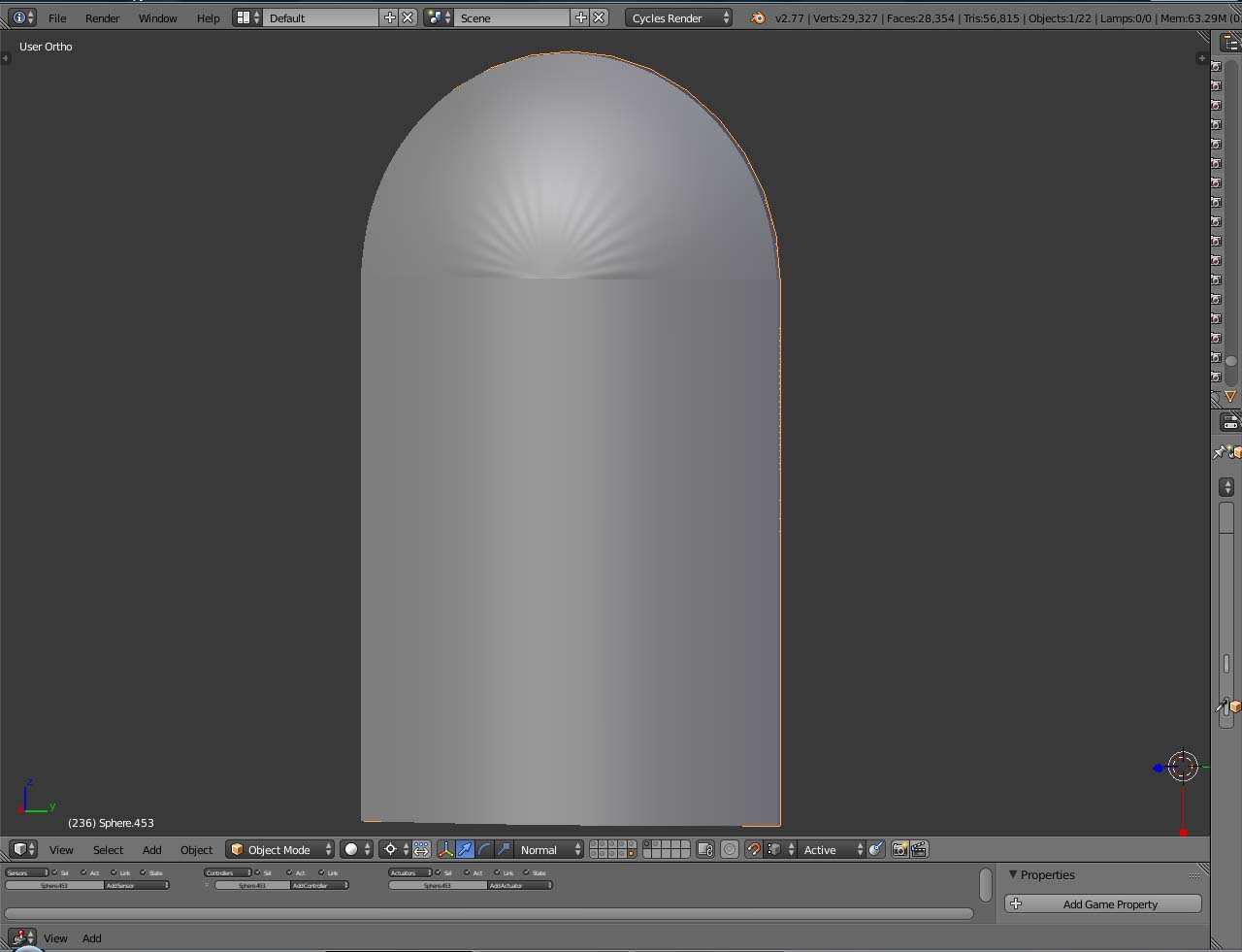Open the Actuators header dropdown
Viewport: 1242px width, 952px height.
click(x=410, y=872)
